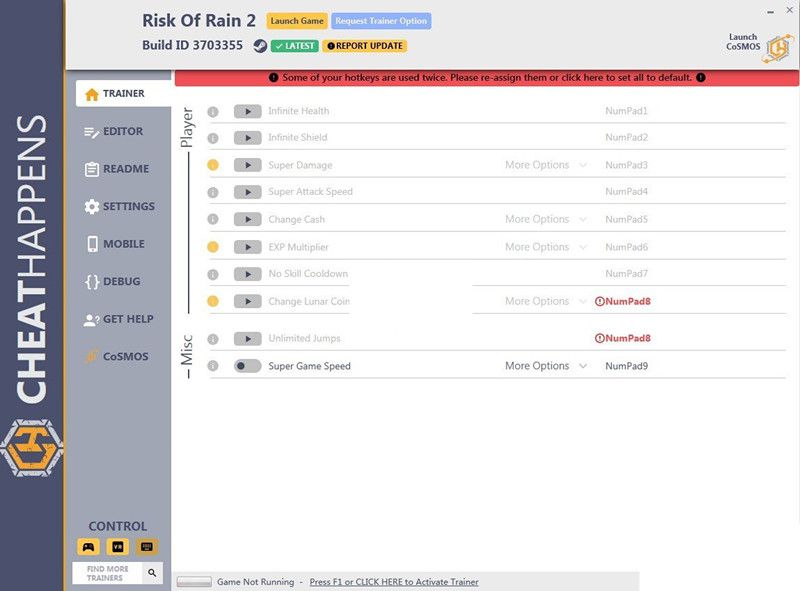Image resolution: width=800 pixels, height=591 pixels.
Task: Open the TRAINER tab
Action: point(123,93)
